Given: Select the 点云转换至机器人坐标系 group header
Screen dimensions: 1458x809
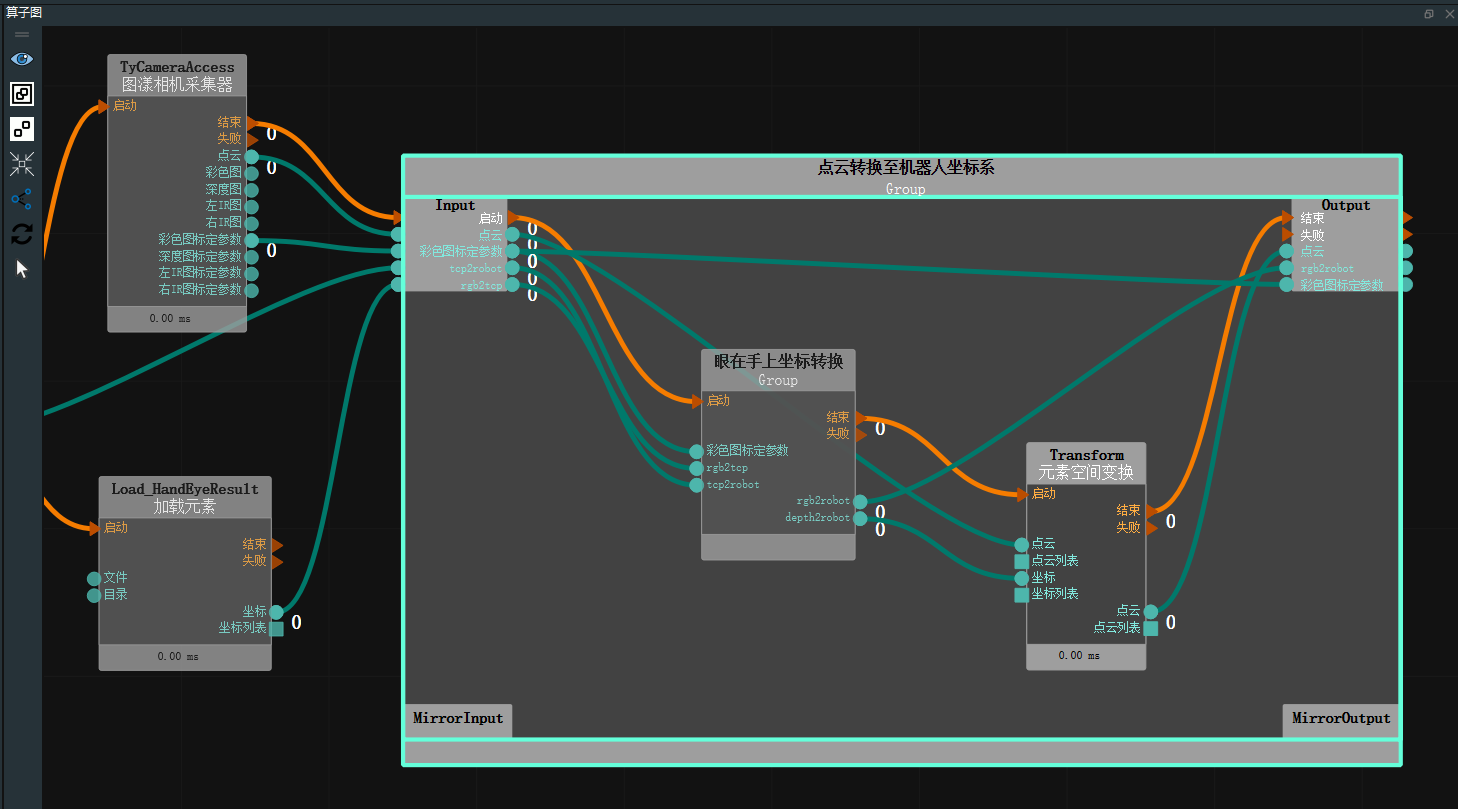Looking at the screenshot, I should [902, 176].
